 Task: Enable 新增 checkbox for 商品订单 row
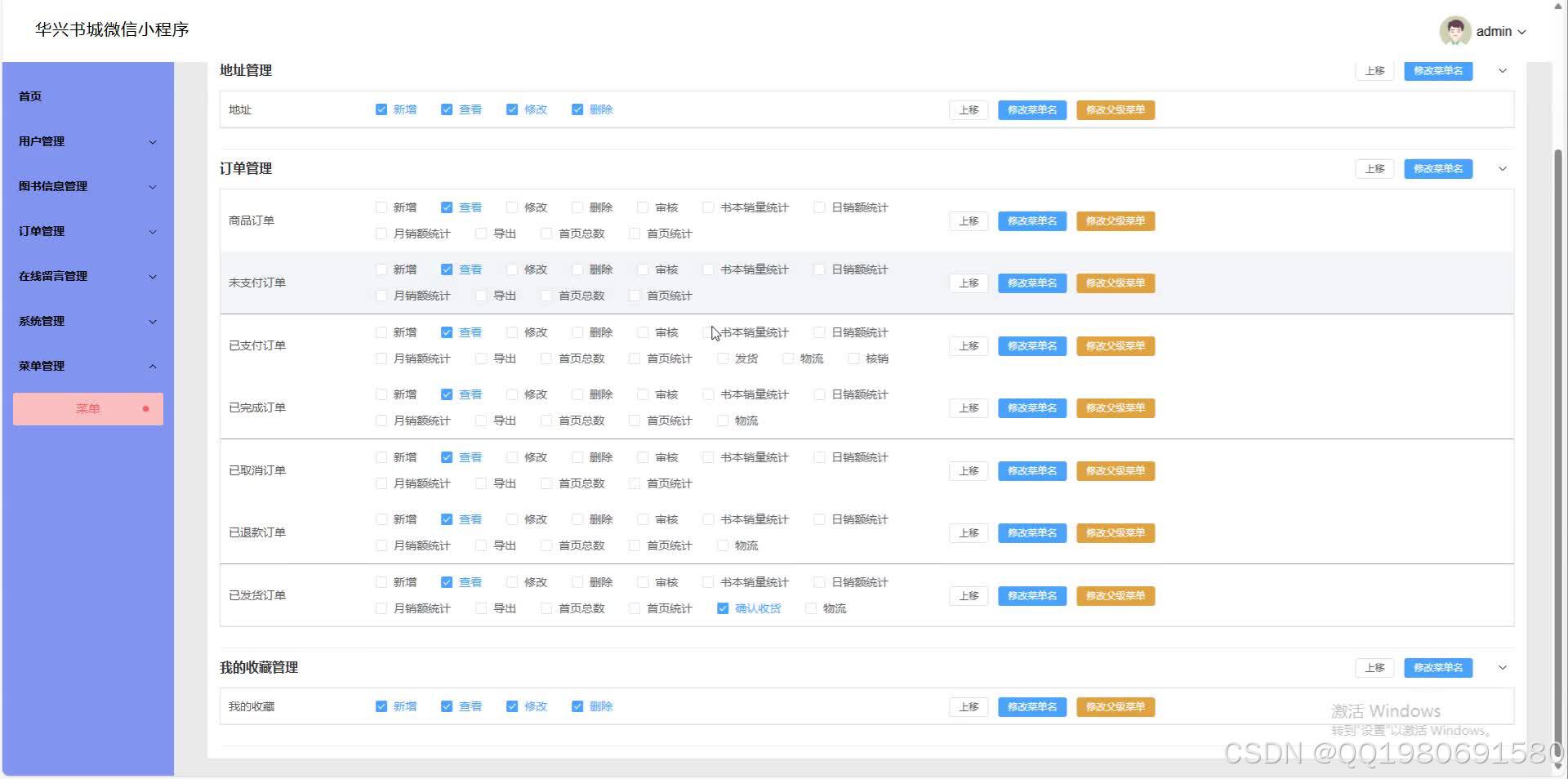[x=381, y=207]
